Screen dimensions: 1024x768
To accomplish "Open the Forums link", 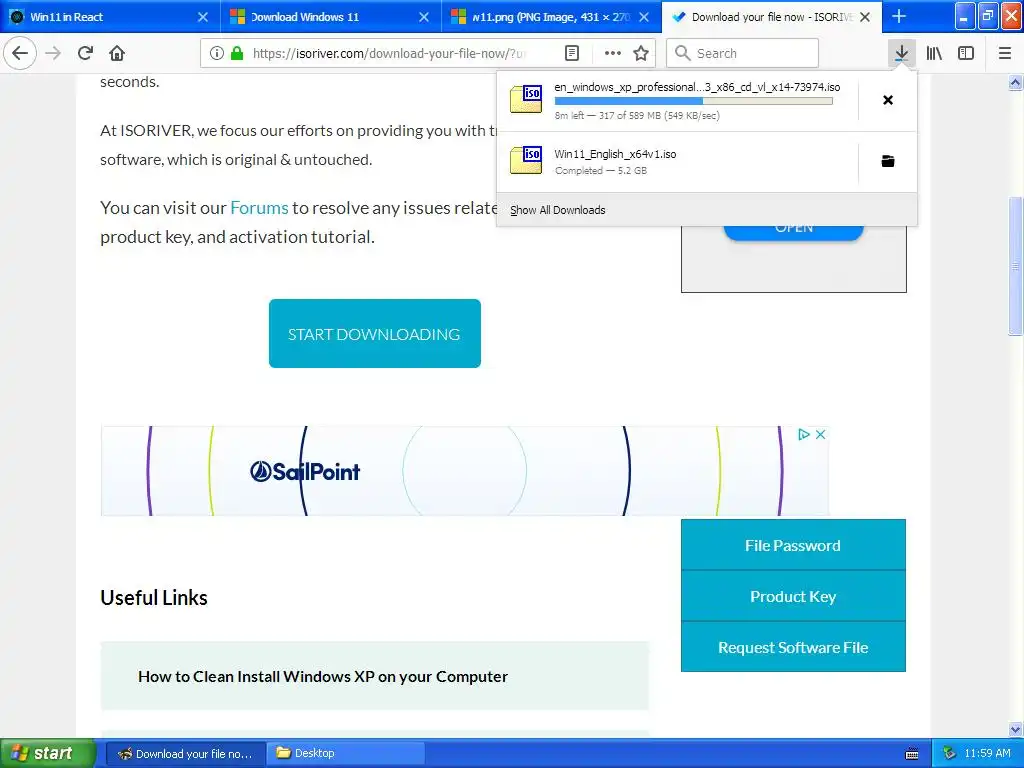I will pyautogui.click(x=259, y=208).
